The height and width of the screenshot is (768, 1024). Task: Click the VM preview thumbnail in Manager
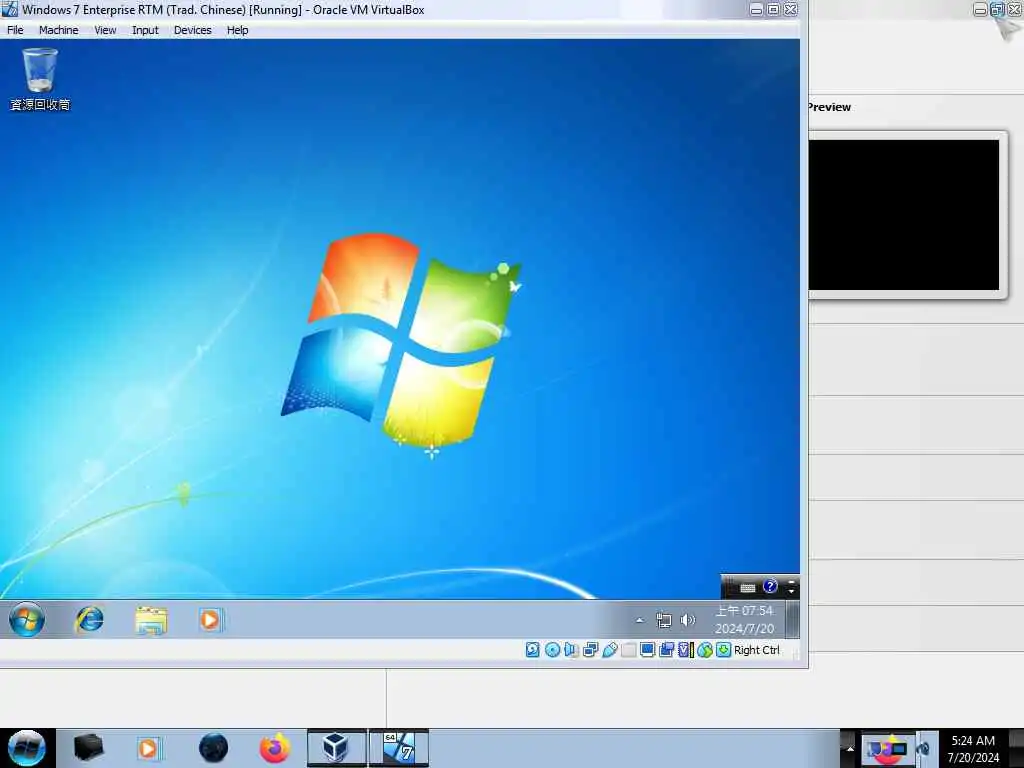pos(904,215)
